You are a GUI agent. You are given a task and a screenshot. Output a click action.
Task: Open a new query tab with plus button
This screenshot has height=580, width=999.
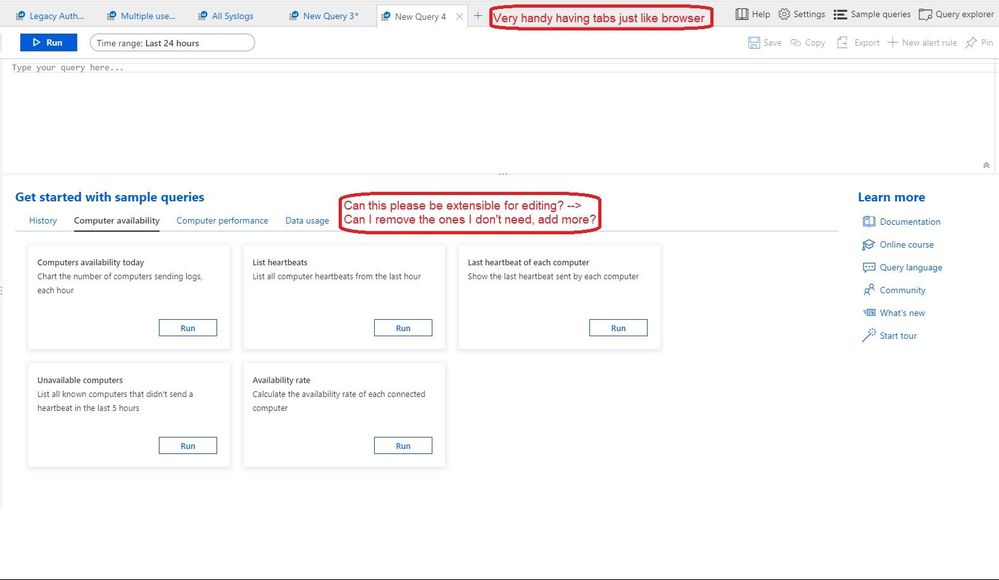pyautogui.click(x=477, y=15)
